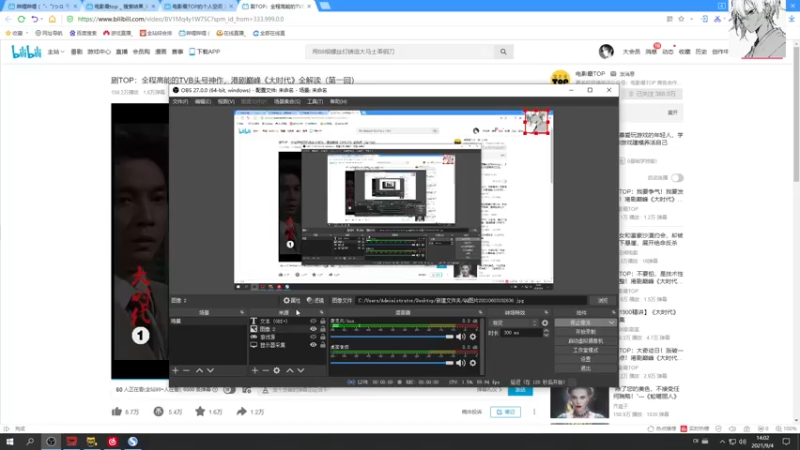The height and width of the screenshot is (450, 800).
Task: Click Start Virtual Camera in OBS Controls
Action: tap(585, 341)
